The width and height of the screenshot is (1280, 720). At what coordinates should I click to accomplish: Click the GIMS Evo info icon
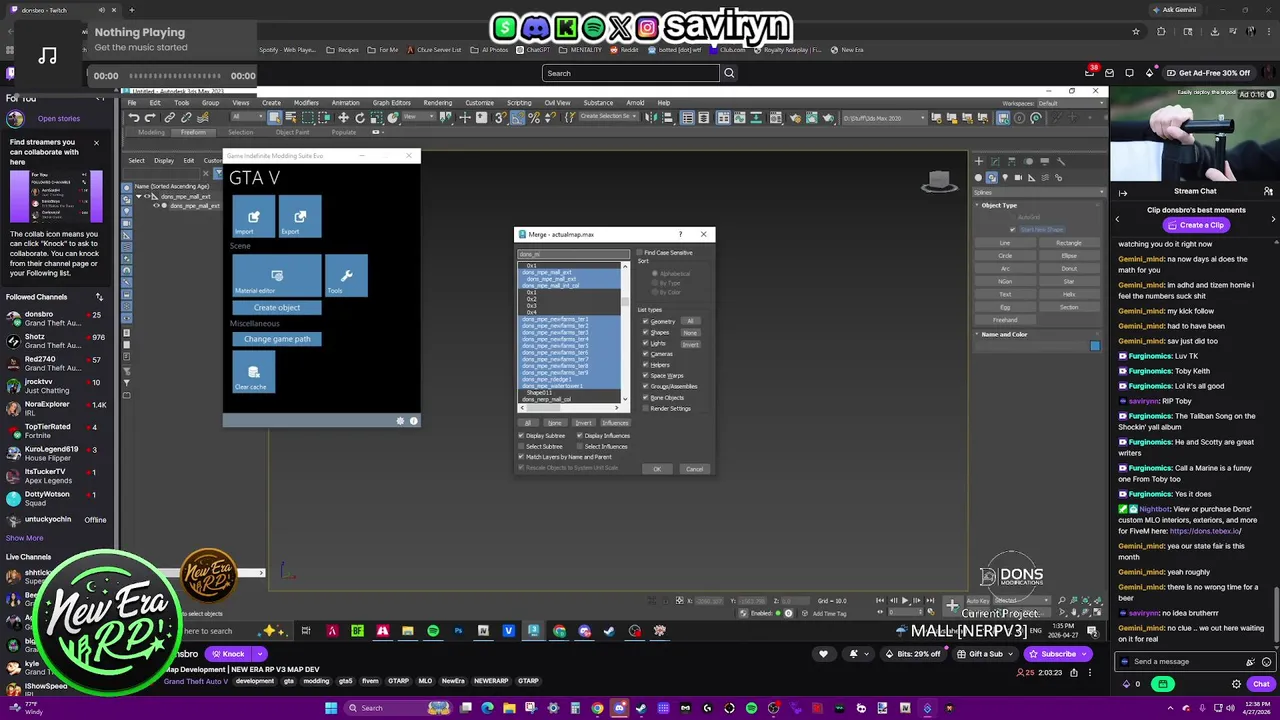[414, 421]
